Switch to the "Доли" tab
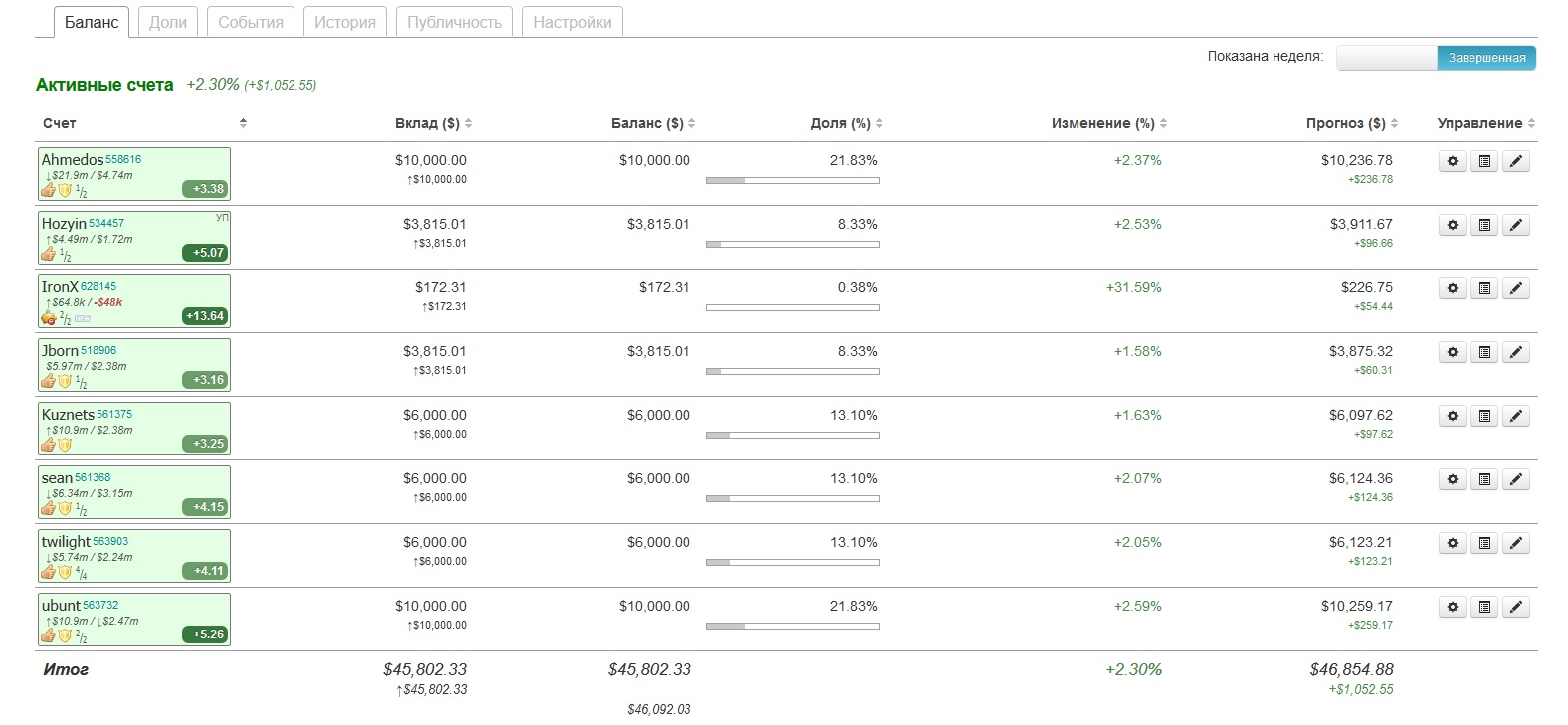The image size is (1568, 725). click(x=168, y=22)
